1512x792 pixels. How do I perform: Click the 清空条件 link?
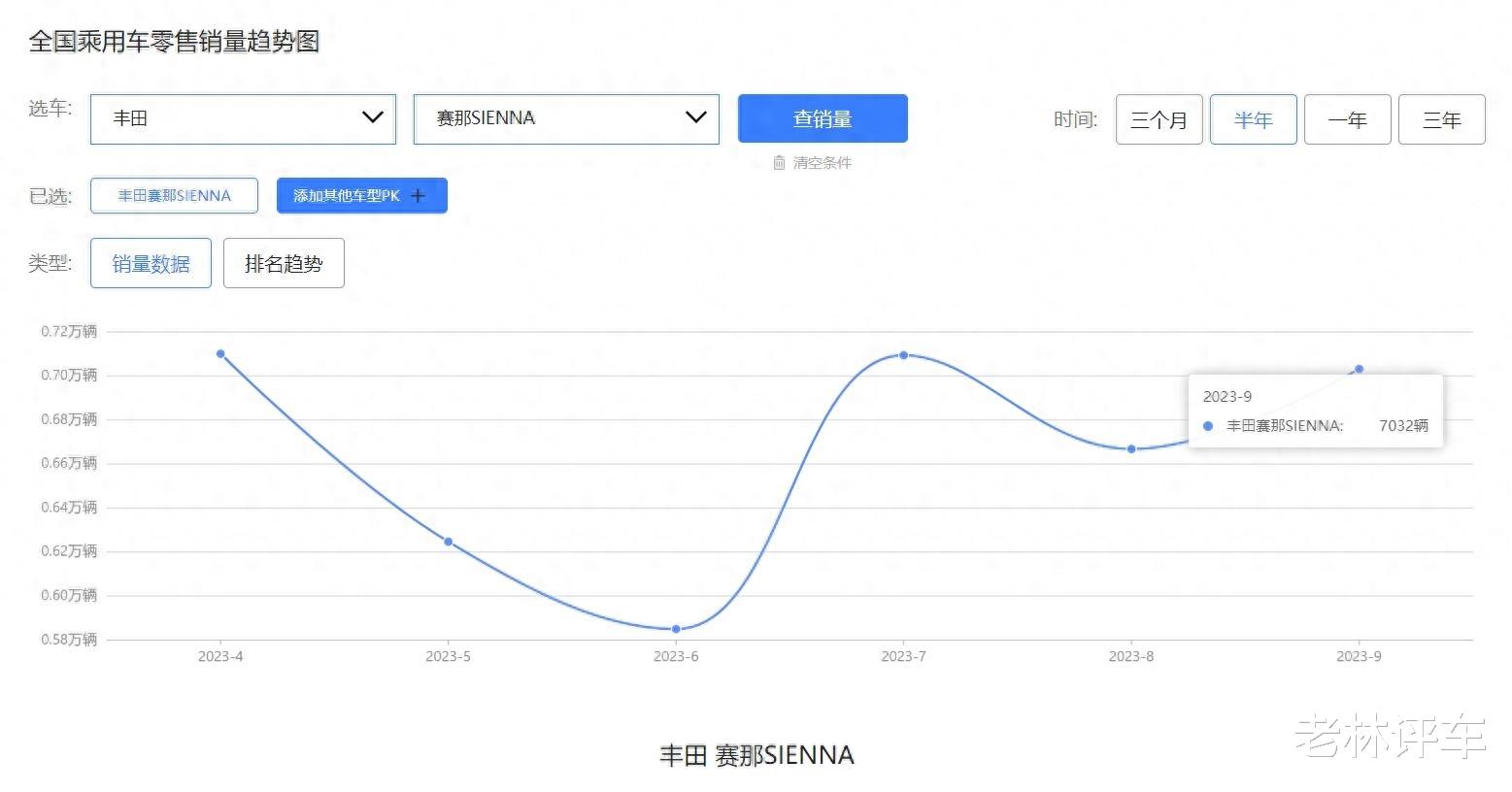pyautogui.click(x=822, y=163)
